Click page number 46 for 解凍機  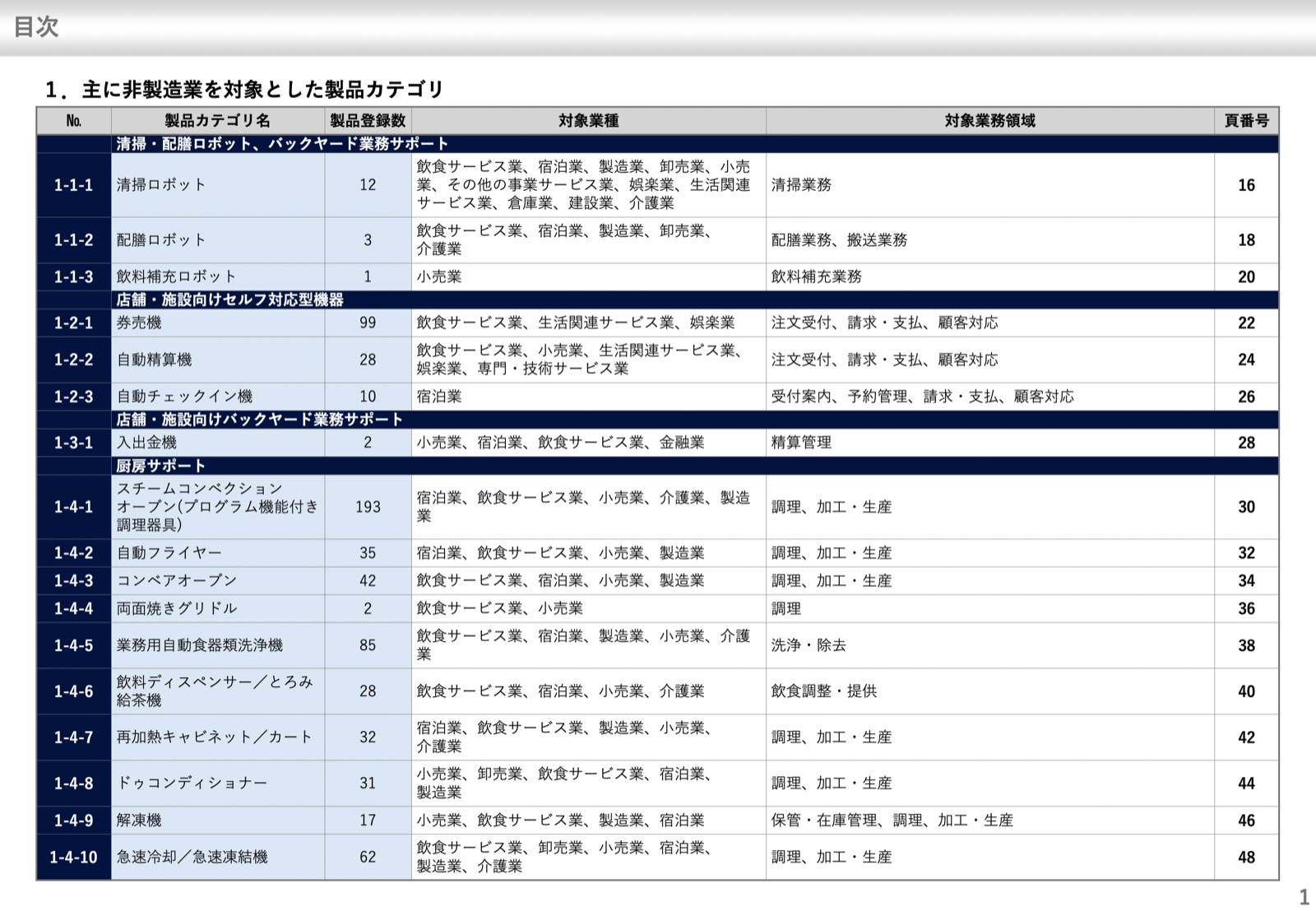[x=1246, y=820]
